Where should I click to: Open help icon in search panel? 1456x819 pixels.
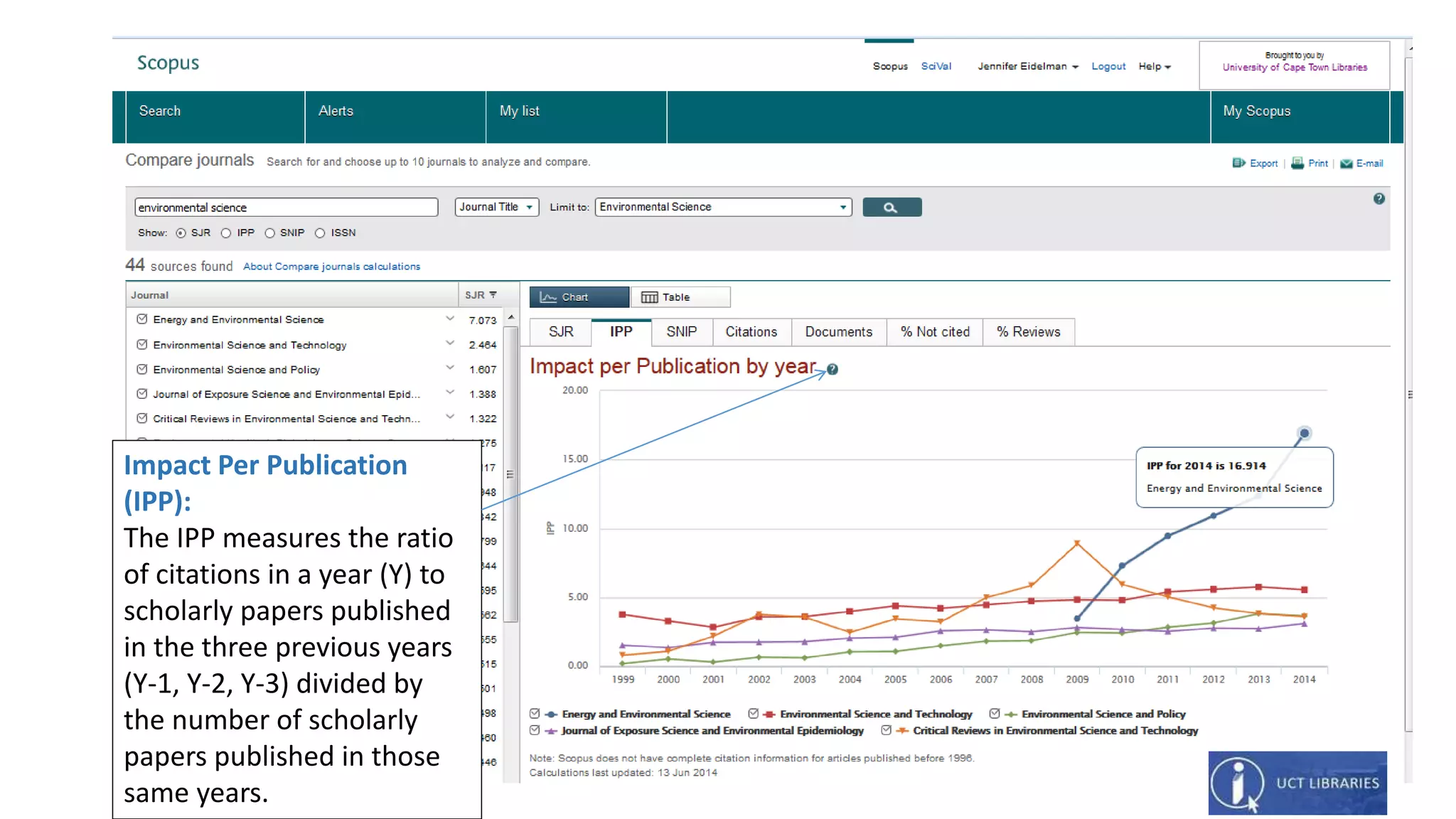pyautogui.click(x=1379, y=199)
